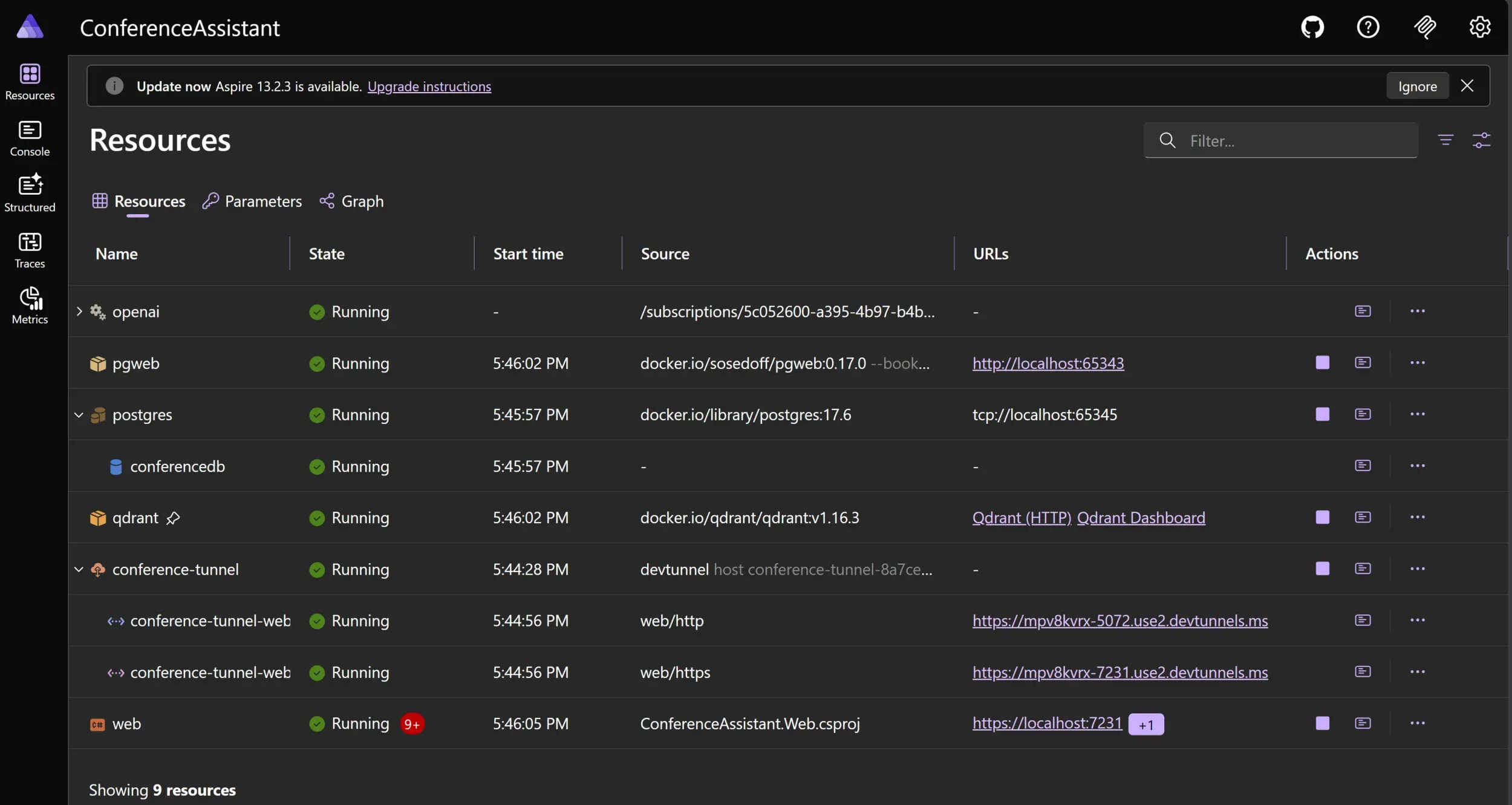Open the mpv8kvrx-7231 devtunnels link
This screenshot has height=805, width=1512.
click(1120, 672)
